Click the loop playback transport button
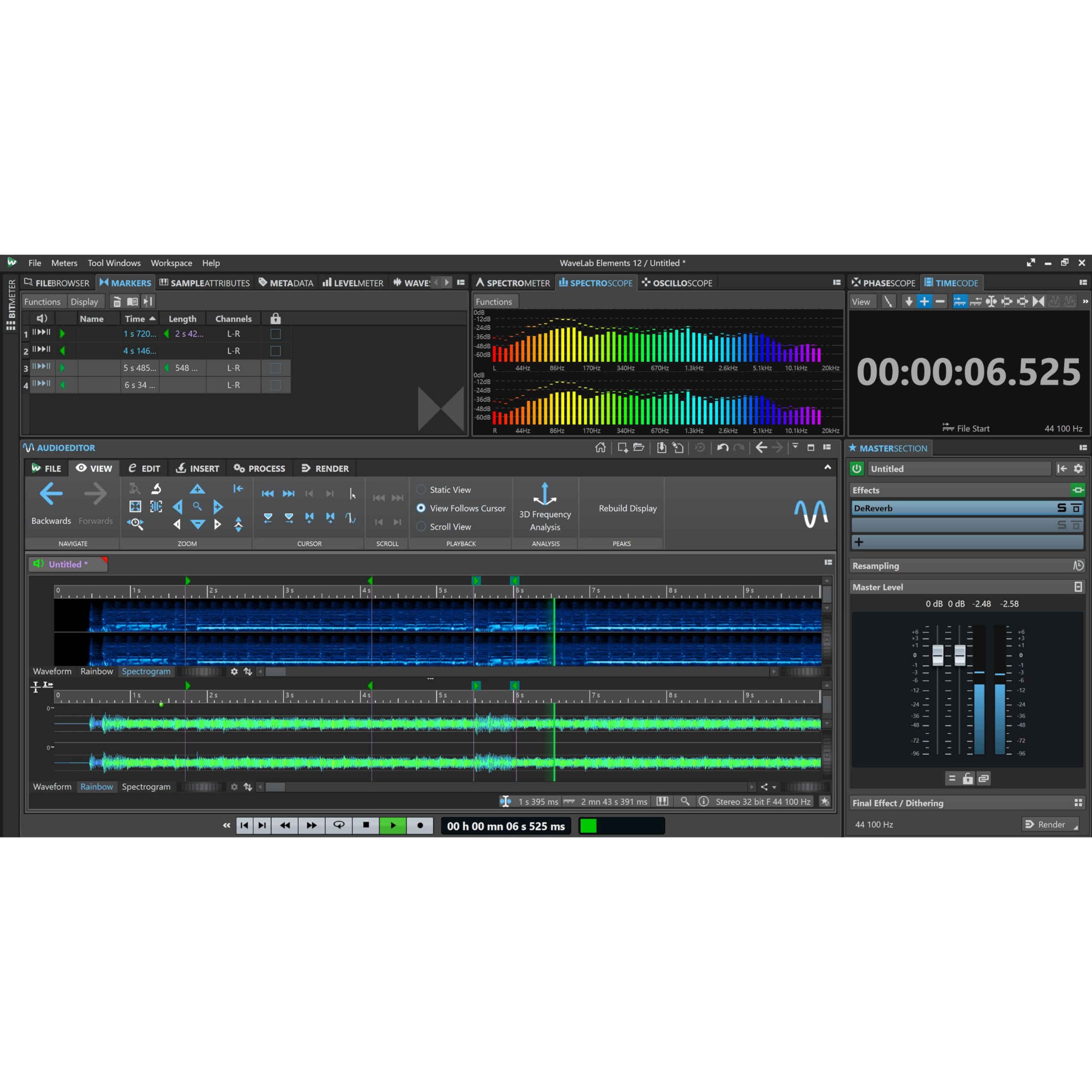 click(339, 825)
